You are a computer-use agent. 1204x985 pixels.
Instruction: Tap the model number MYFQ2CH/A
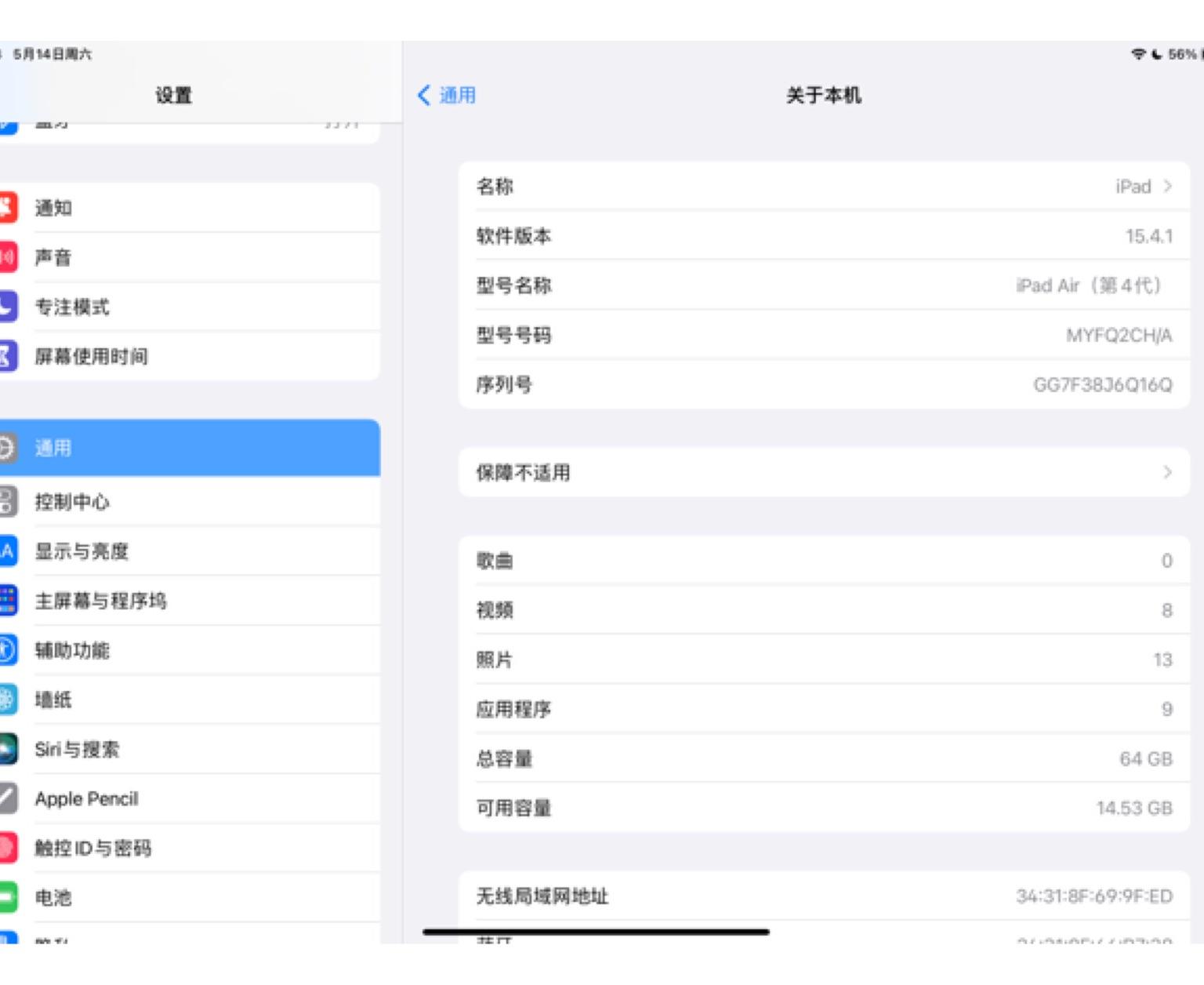click(1119, 336)
